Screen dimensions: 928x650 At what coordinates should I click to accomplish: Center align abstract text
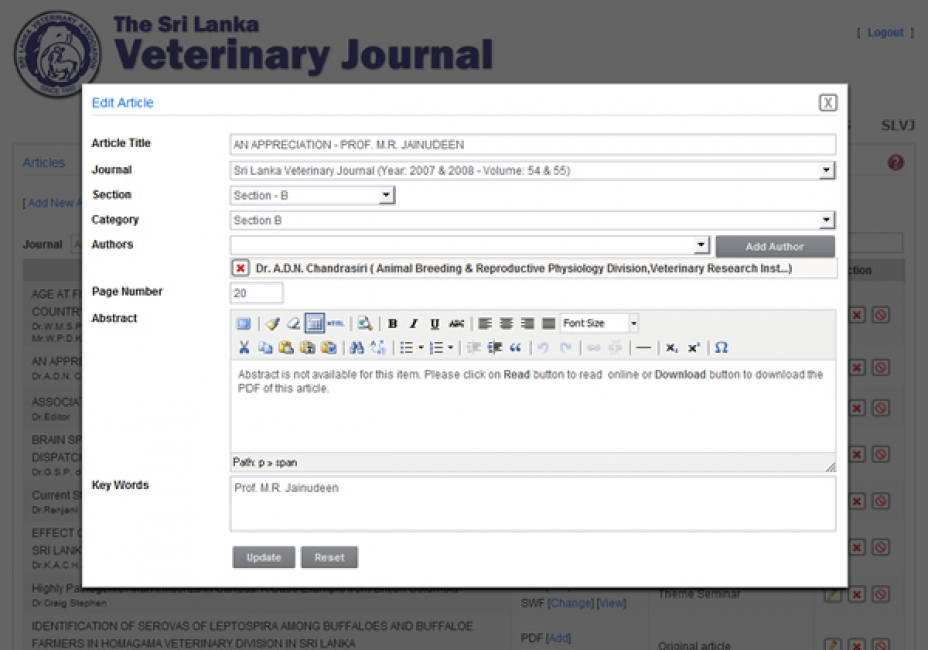[x=506, y=323]
